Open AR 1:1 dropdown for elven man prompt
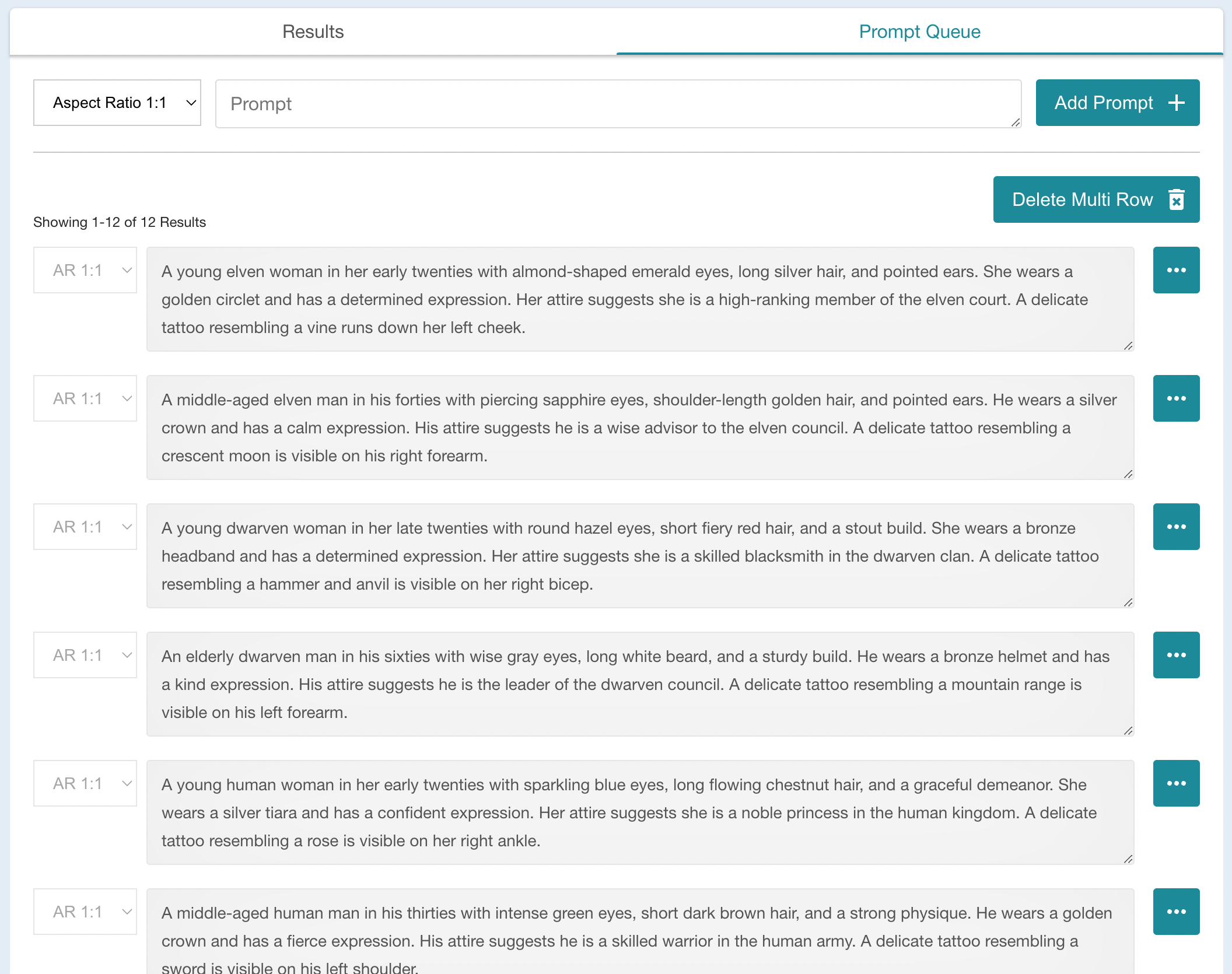 [85, 398]
